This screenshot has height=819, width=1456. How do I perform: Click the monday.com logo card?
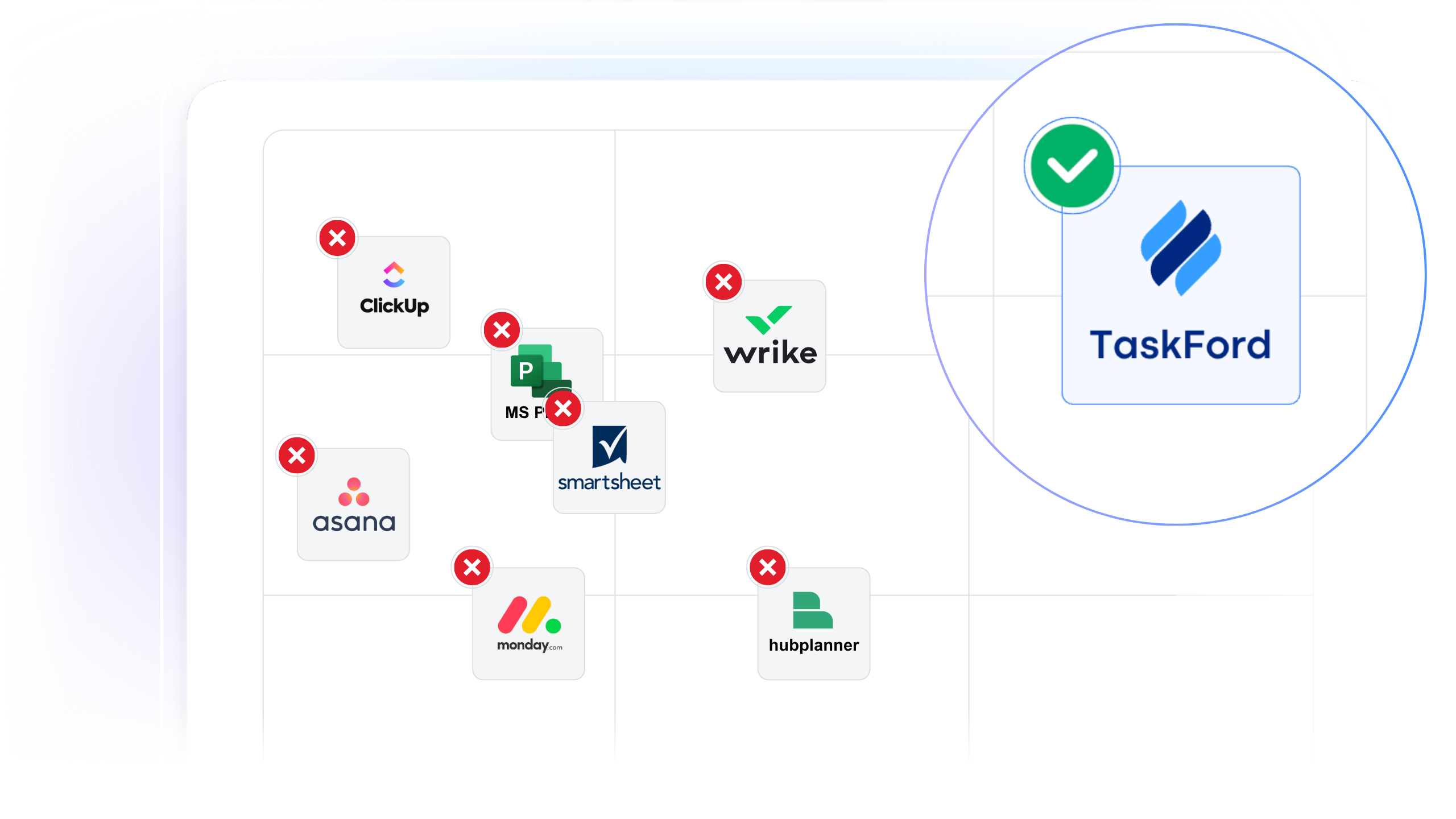pos(528,623)
